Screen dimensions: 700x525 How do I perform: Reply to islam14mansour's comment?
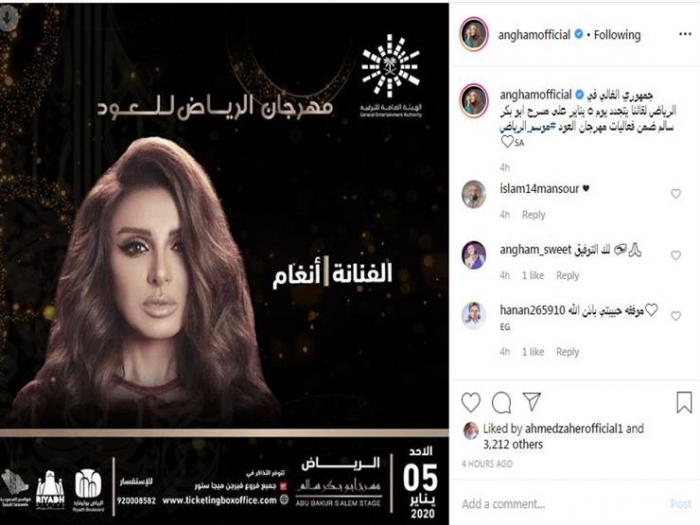click(x=533, y=215)
